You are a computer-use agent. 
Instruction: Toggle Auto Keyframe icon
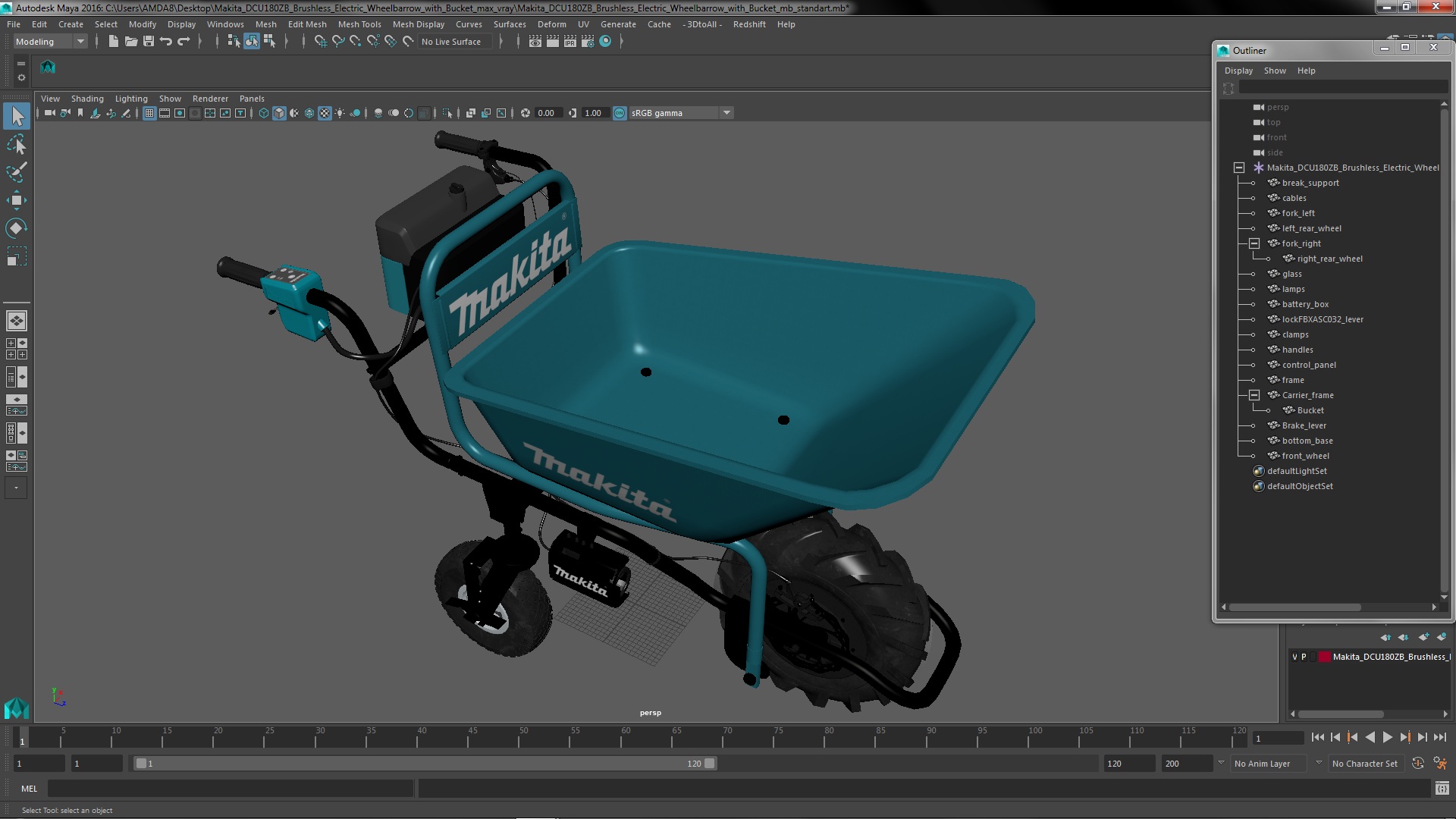point(1418,764)
